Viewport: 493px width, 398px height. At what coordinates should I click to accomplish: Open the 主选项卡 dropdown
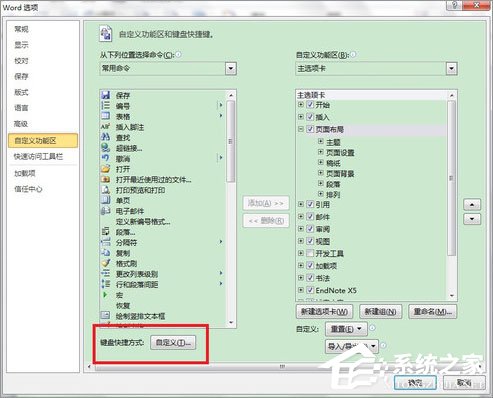pyautogui.click(x=451, y=69)
